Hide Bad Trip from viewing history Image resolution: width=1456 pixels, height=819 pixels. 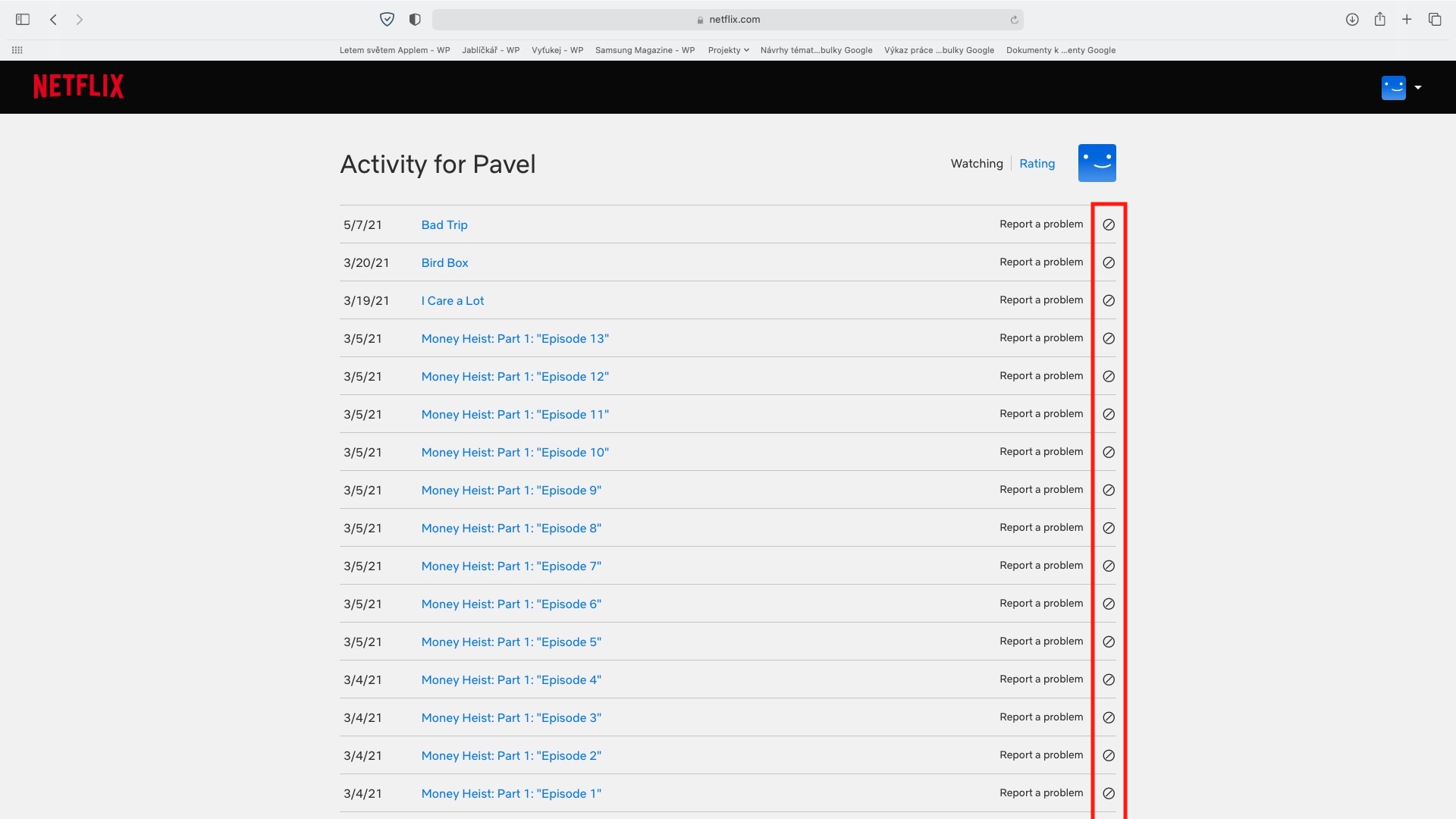1108,224
